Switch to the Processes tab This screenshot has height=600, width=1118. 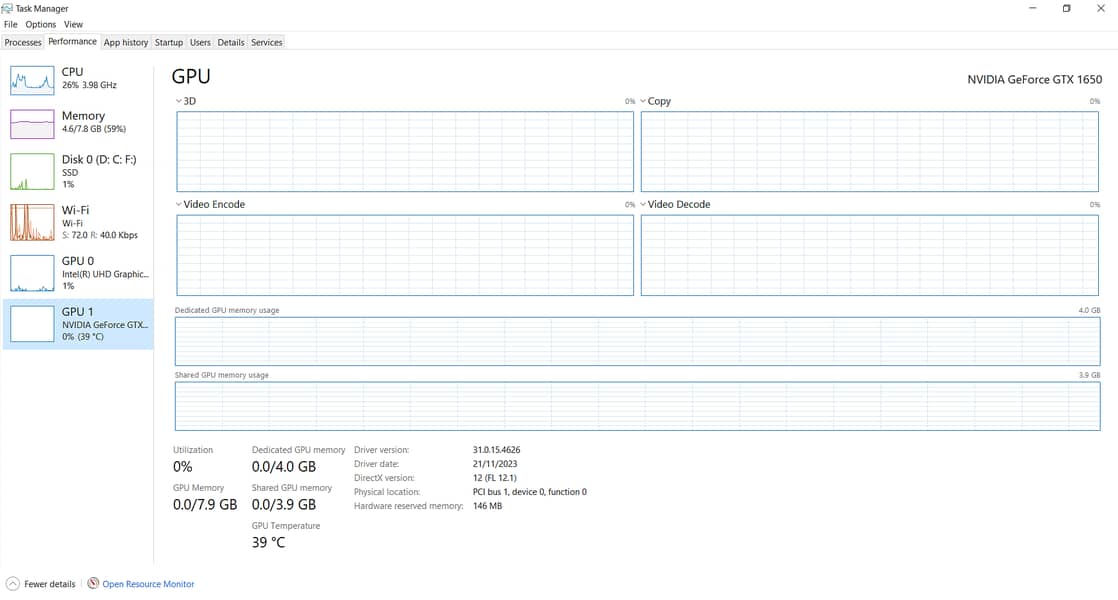(x=23, y=42)
